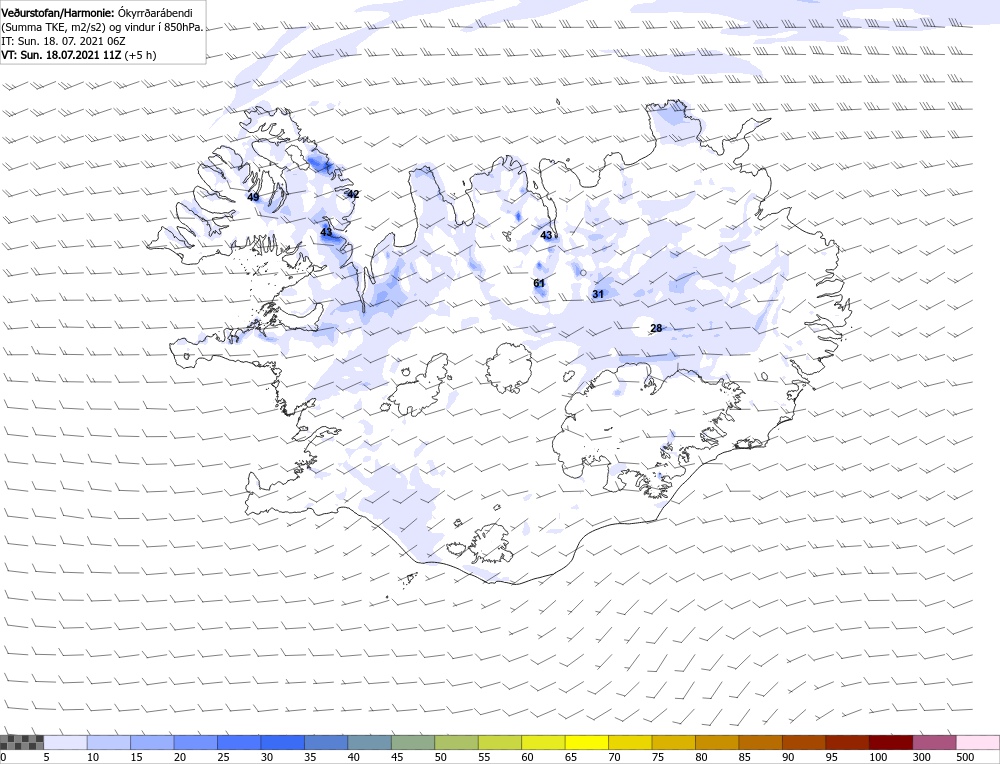The image size is (1000, 764).
Task: Choose the 80–85 orange legend swatch
Action: point(717,742)
